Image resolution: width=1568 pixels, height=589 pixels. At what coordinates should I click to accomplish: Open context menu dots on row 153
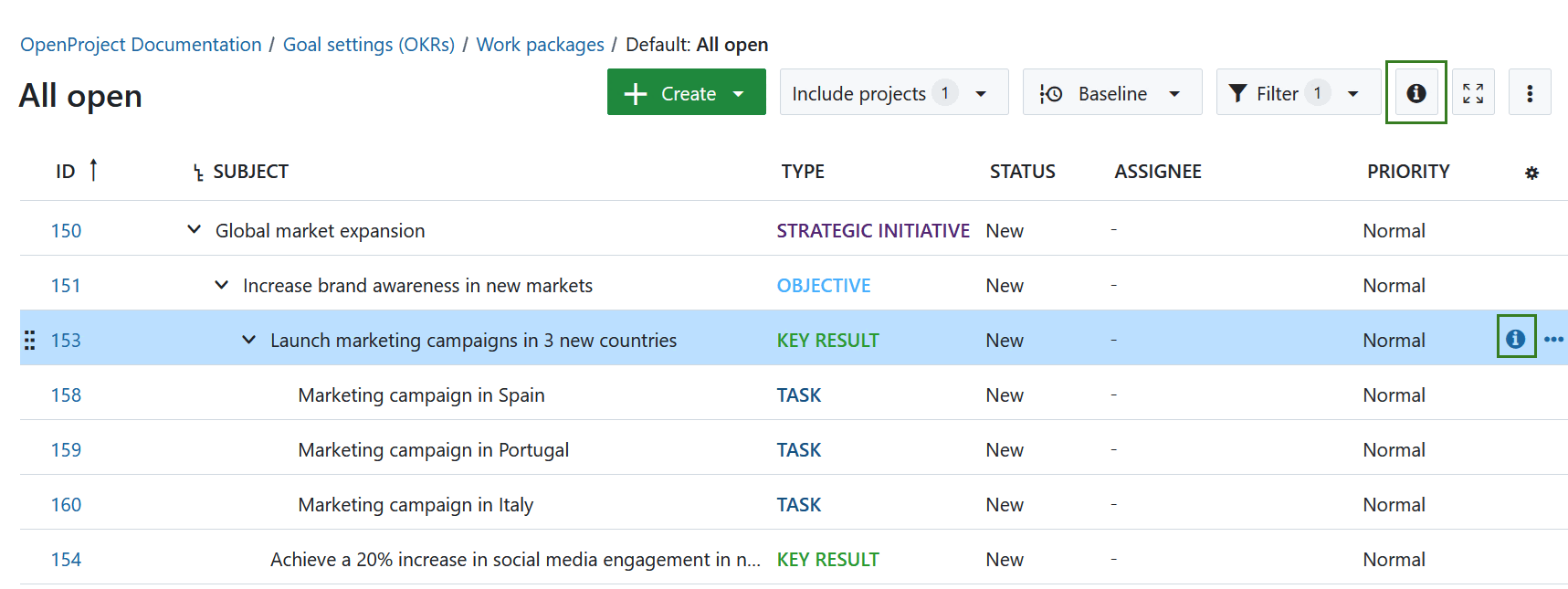click(x=1553, y=339)
